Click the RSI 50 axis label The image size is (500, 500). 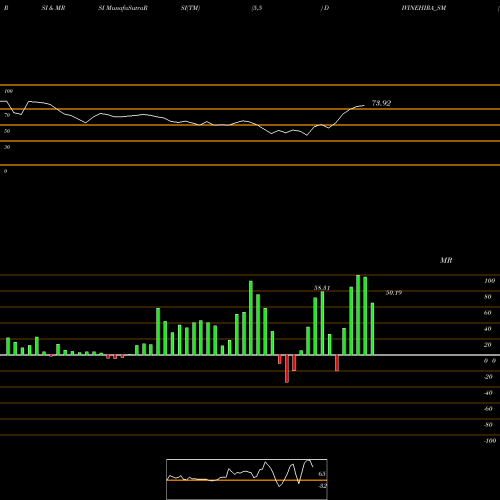(x=7, y=131)
